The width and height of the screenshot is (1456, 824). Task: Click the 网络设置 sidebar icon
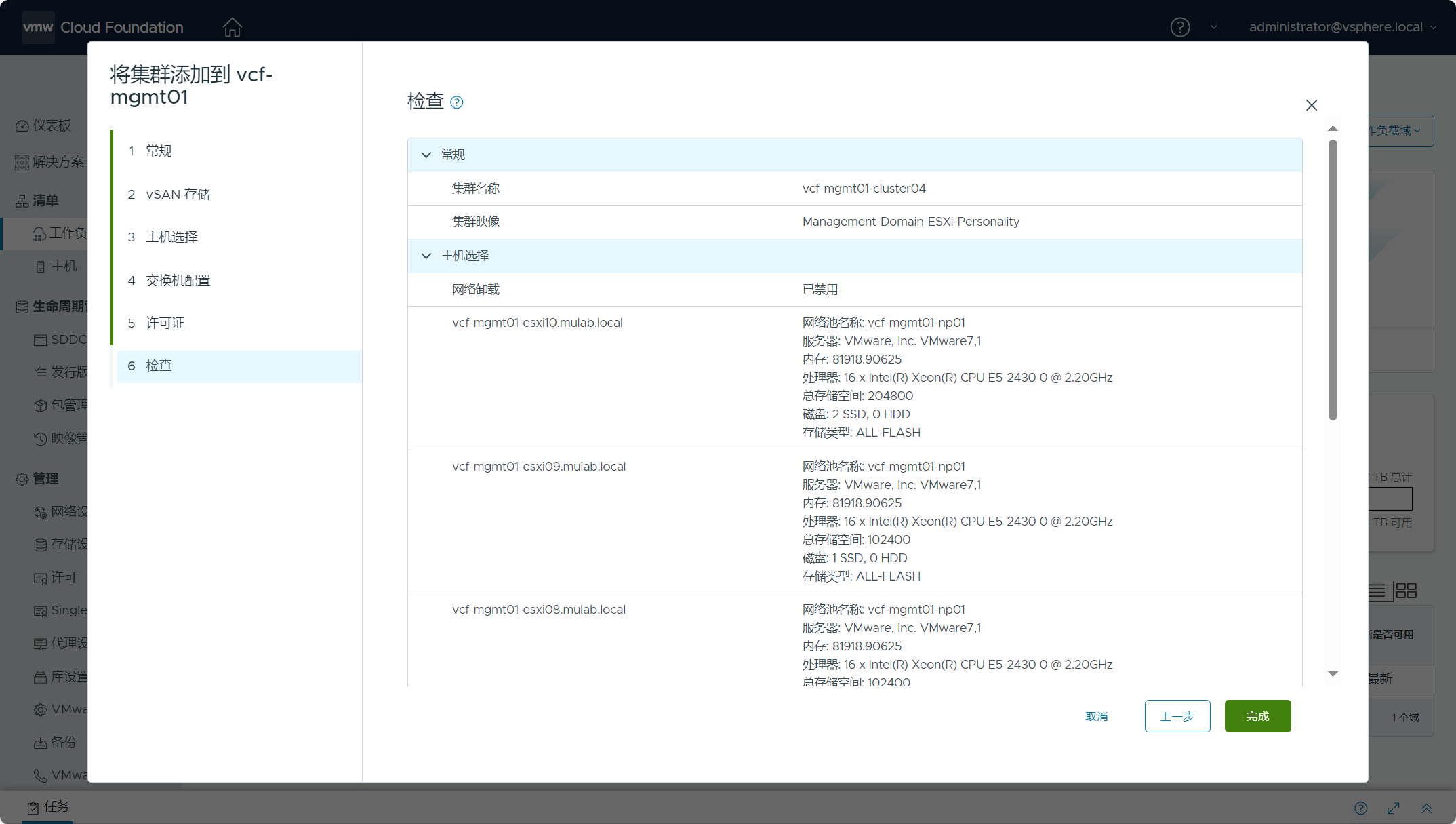tap(41, 512)
